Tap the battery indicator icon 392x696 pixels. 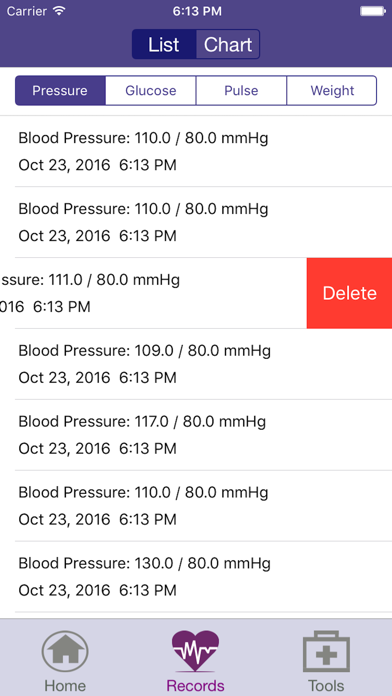click(x=372, y=11)
